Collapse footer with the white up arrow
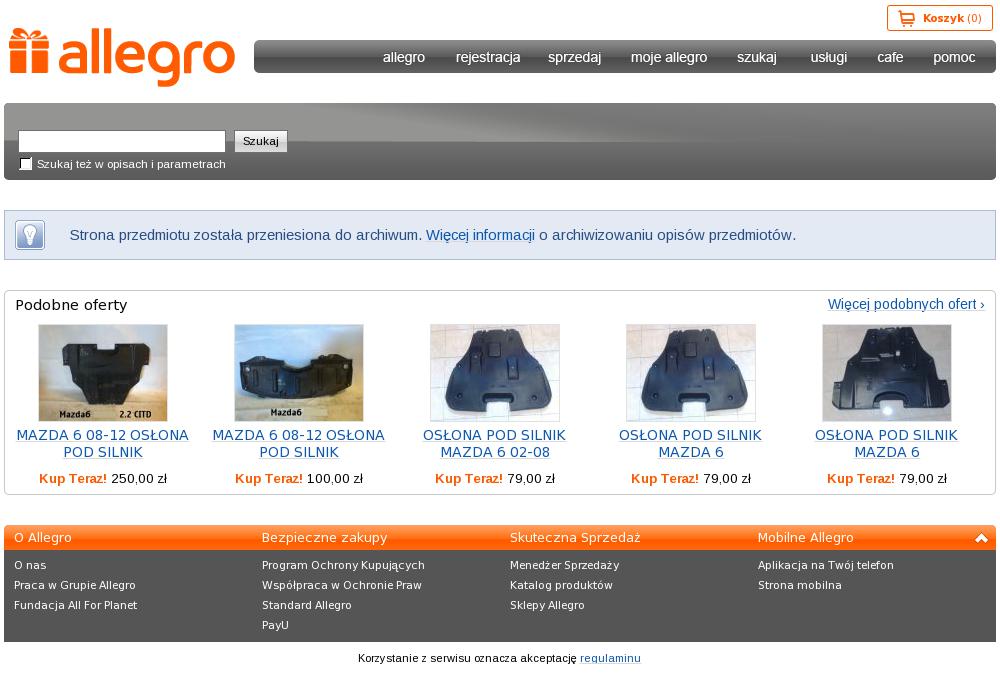 (x=981, y=538)
